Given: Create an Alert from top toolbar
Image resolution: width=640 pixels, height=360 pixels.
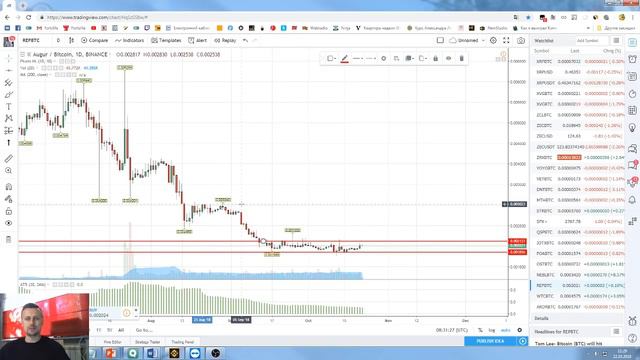Looking at the screenshot, I should [x=198, y=40].
